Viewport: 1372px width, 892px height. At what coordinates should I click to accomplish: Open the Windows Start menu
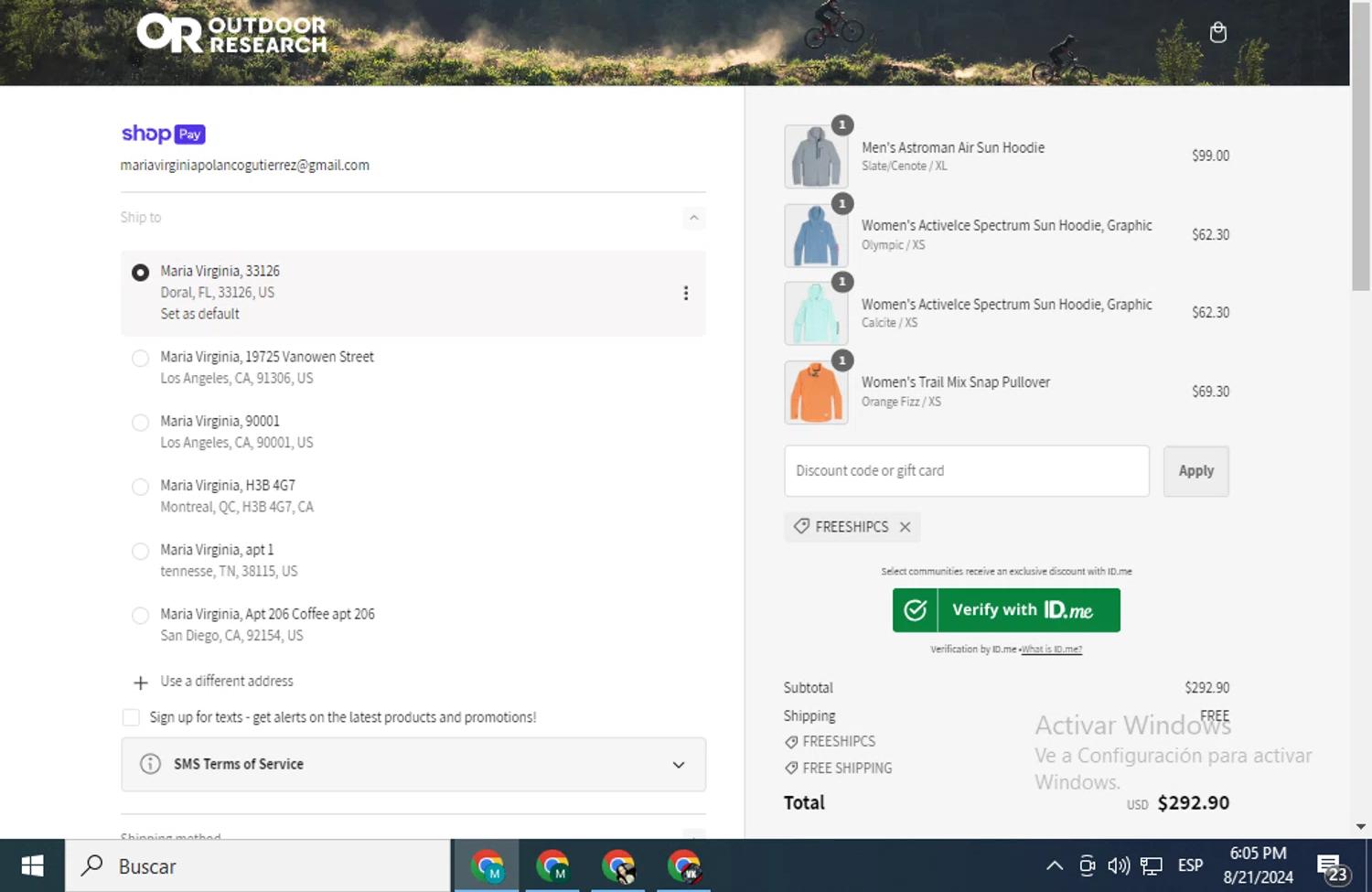32,865
